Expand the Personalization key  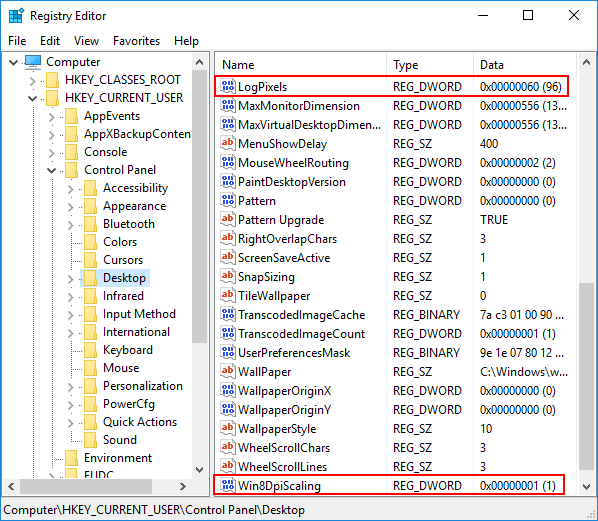point(71,387)
